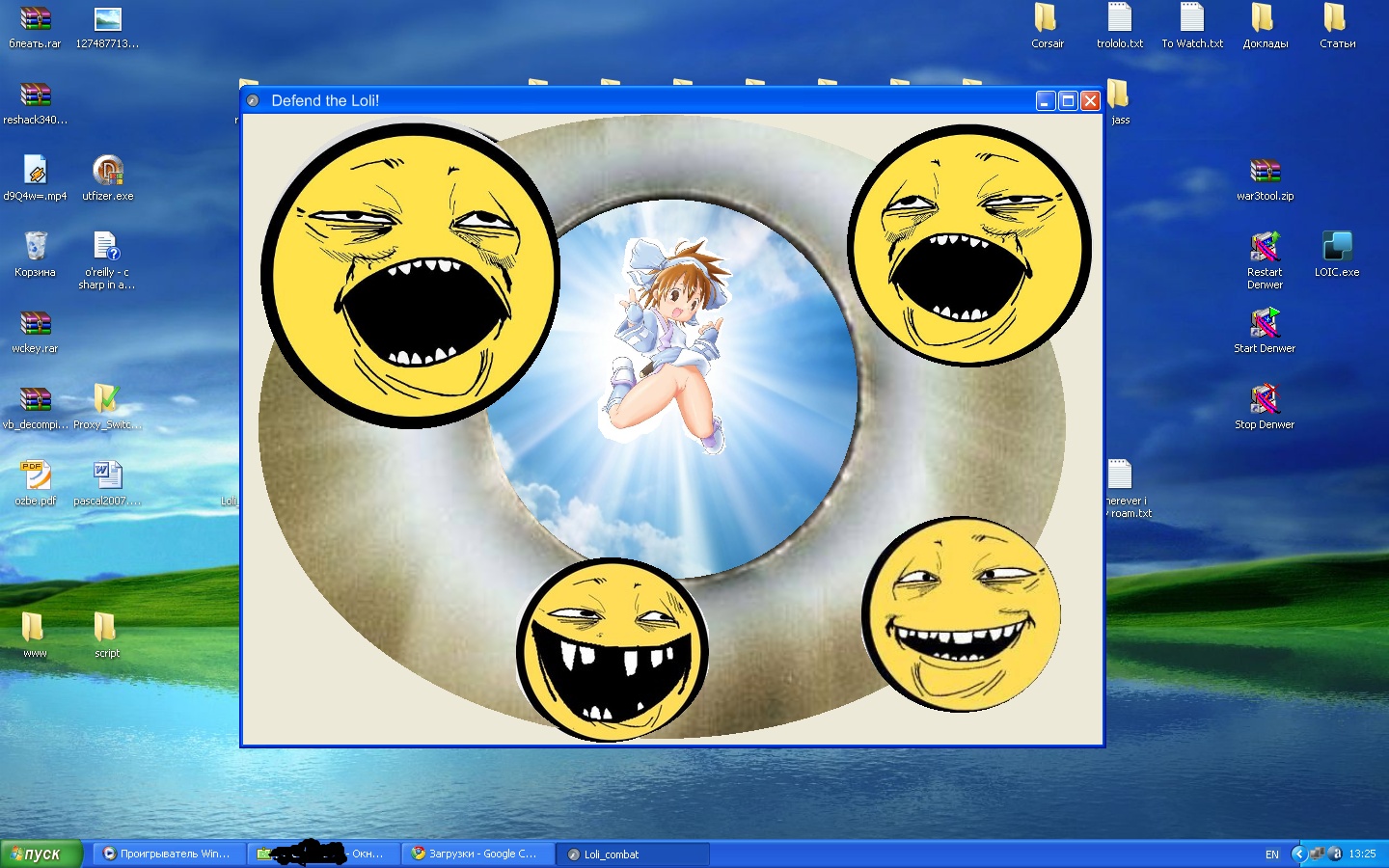1389x868 pixels.
Task: Select the vb_decompi archive icon
Action: [35, 408]
